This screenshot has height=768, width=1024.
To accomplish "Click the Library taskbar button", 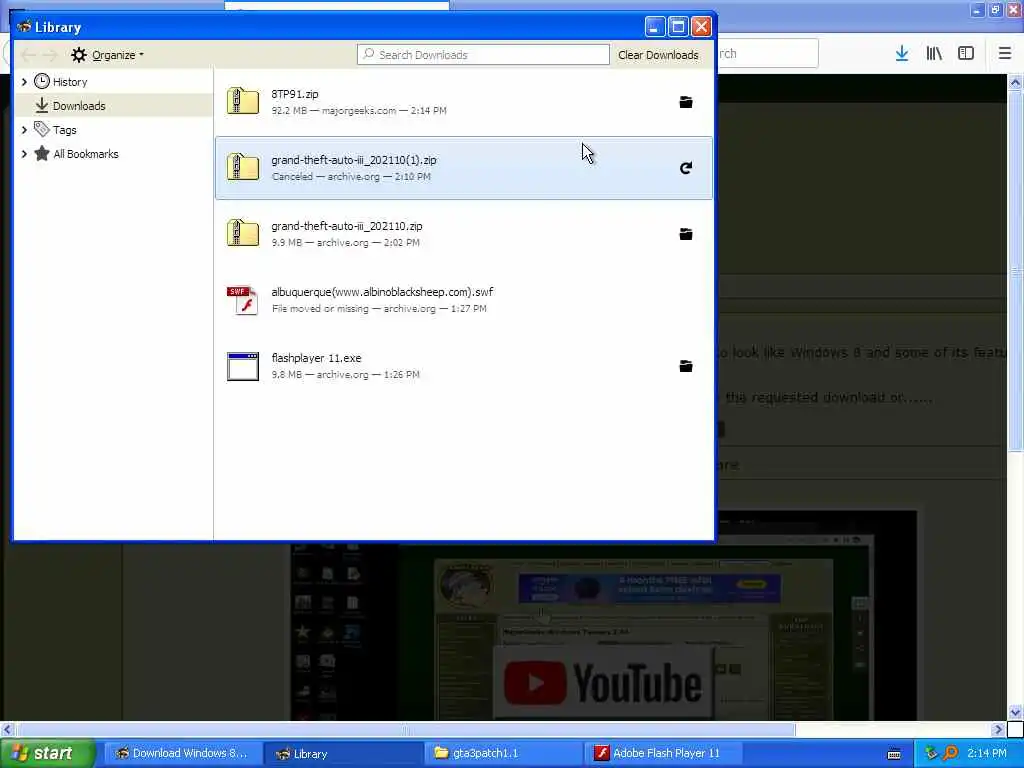I will tap(343, 753).
